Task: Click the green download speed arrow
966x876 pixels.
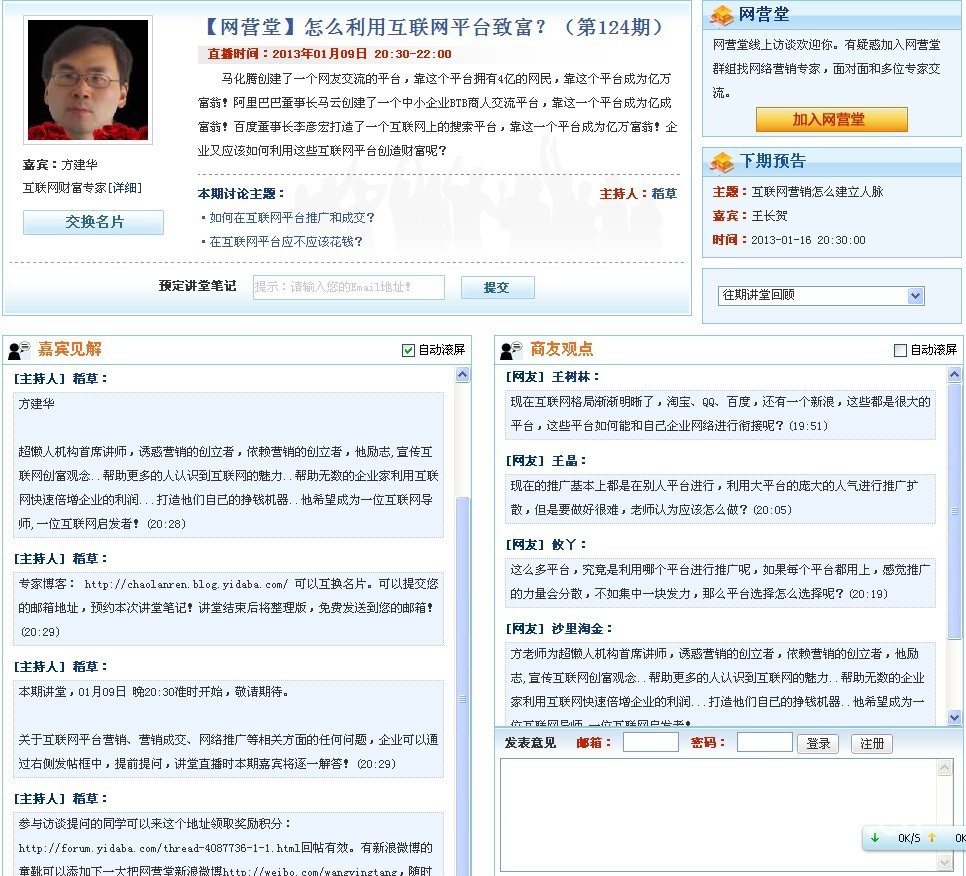Action: (x=874, y=838)
